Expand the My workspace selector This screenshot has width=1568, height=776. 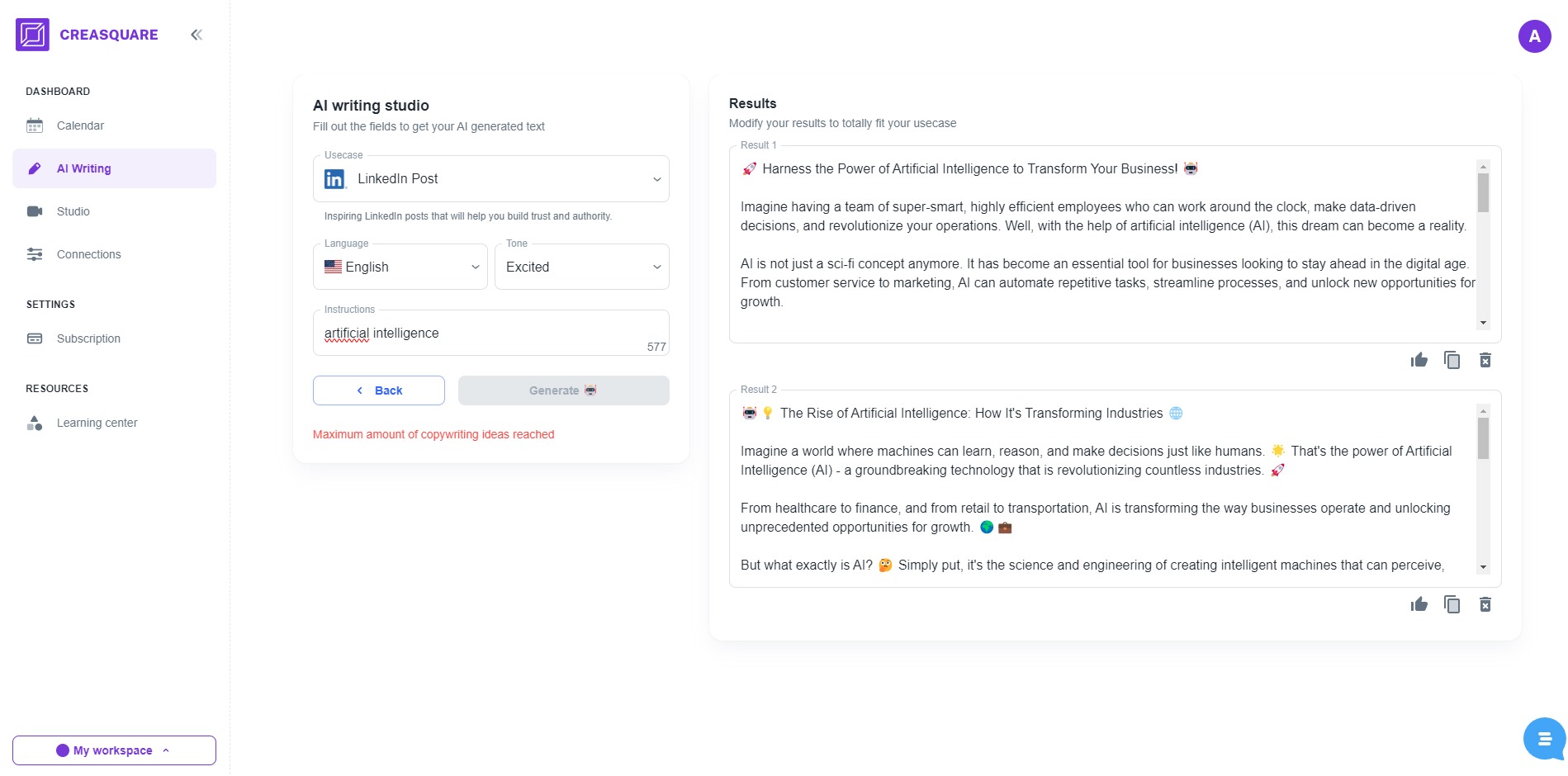(114, 750)
